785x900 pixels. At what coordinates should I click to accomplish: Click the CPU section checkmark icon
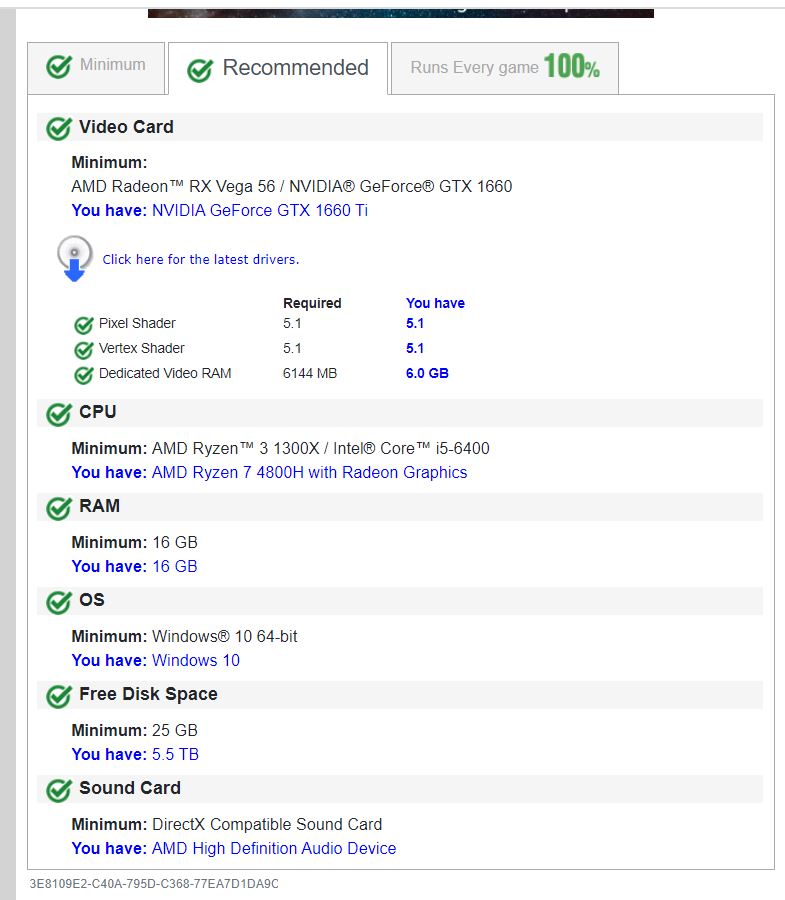tap(59, 414)
